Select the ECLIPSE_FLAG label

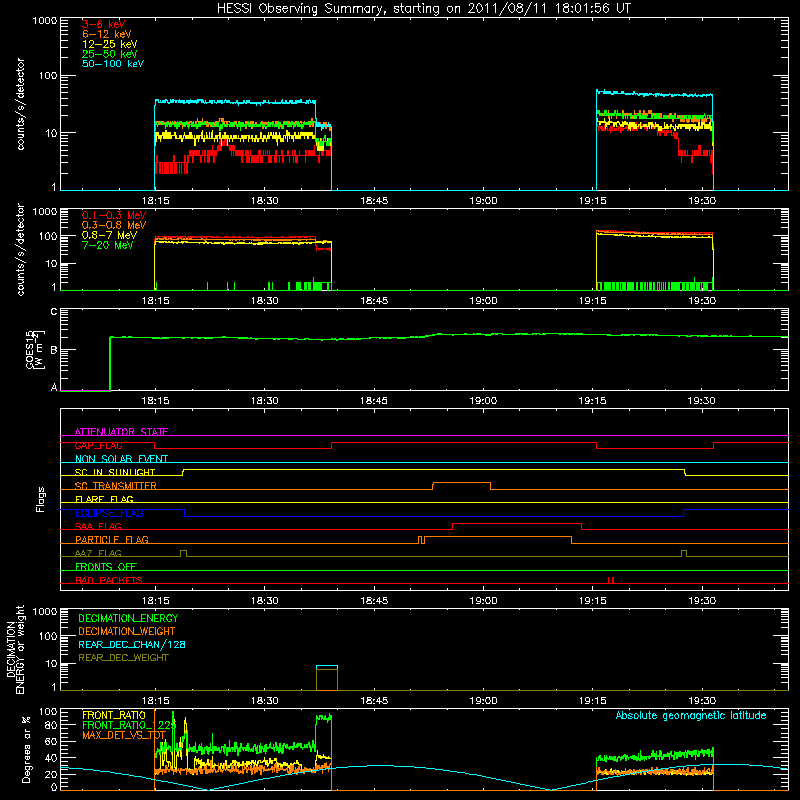pos(109,513)
